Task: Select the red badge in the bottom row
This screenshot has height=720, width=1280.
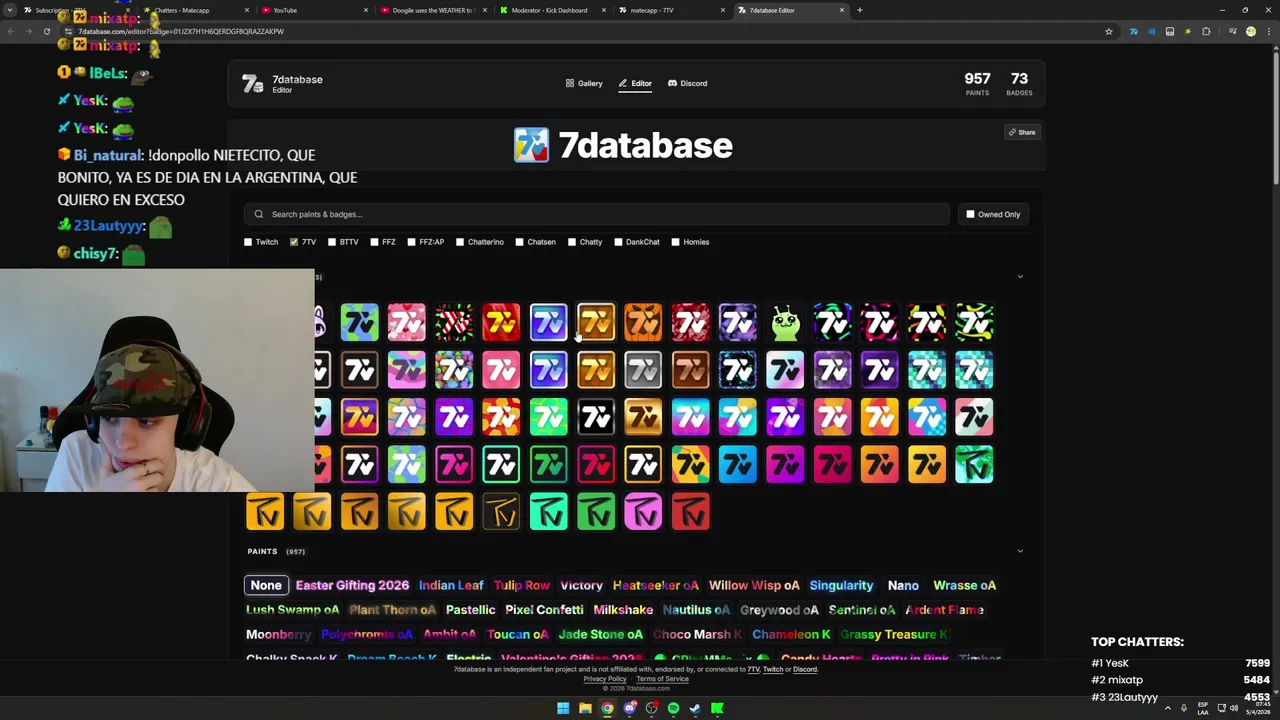Action: (x=690, y=512)
